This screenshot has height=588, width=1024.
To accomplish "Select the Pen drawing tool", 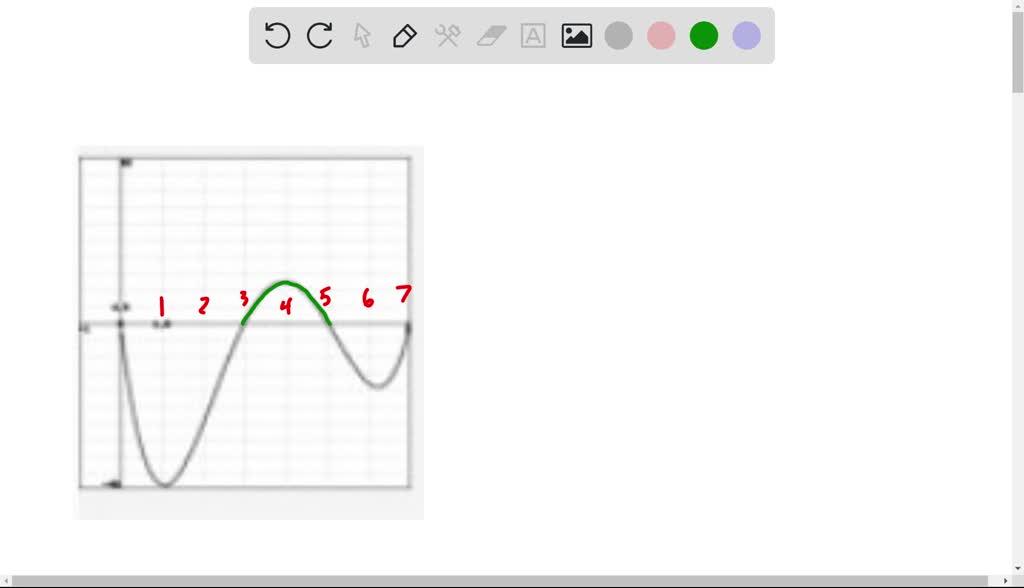I will pyautogui.click(x=404, y=35).
